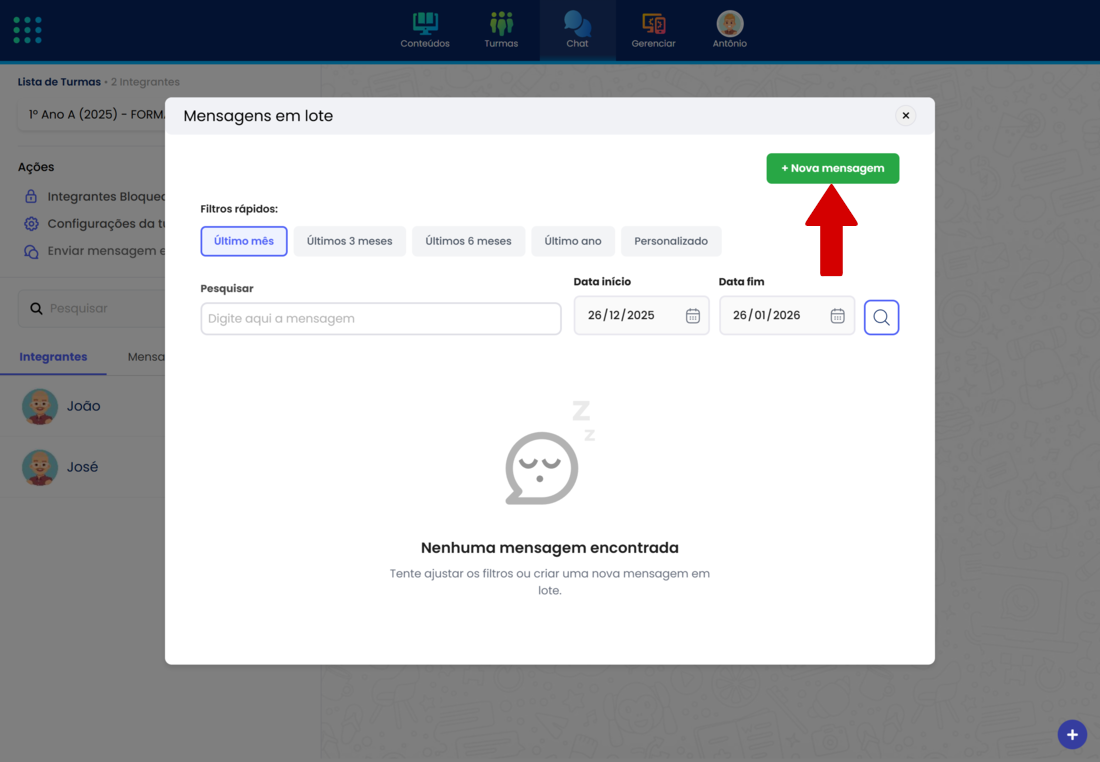Click the magnifier search button beside dates
1100x762 pixels.
coord(881,317)
